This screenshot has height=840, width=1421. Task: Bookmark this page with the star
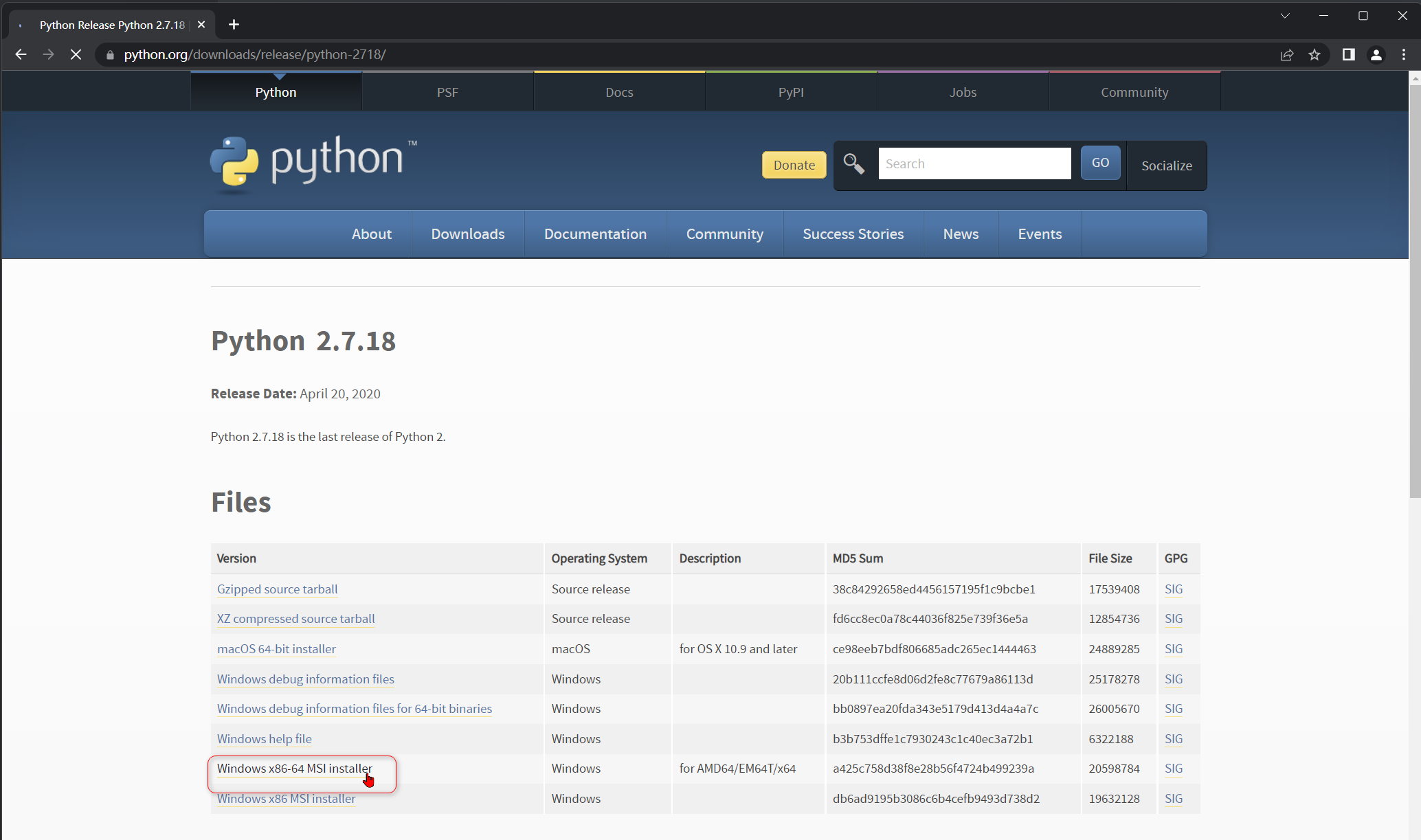tap(1314, 55)
